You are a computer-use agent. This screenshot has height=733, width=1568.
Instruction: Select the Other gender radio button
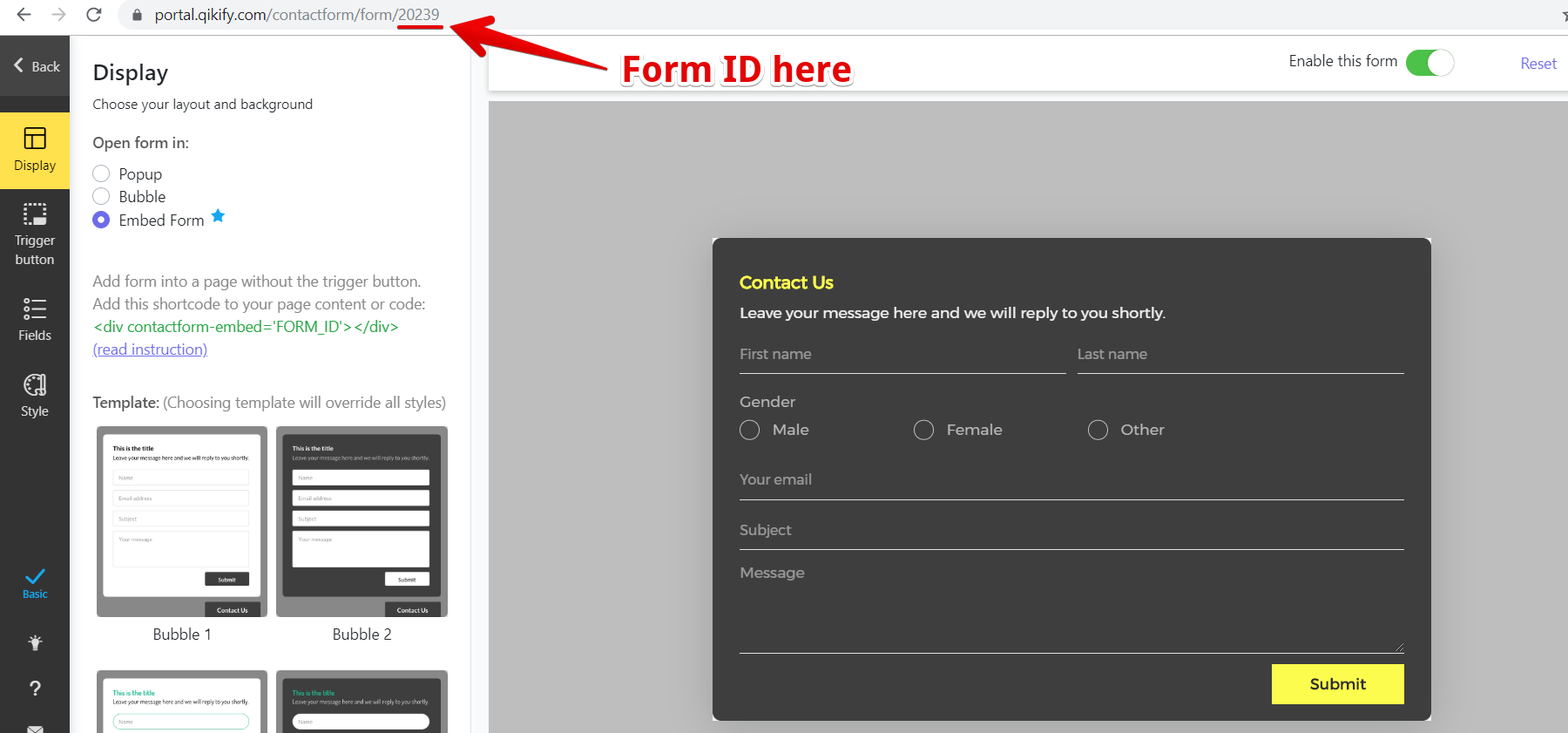pos(1098,430)
